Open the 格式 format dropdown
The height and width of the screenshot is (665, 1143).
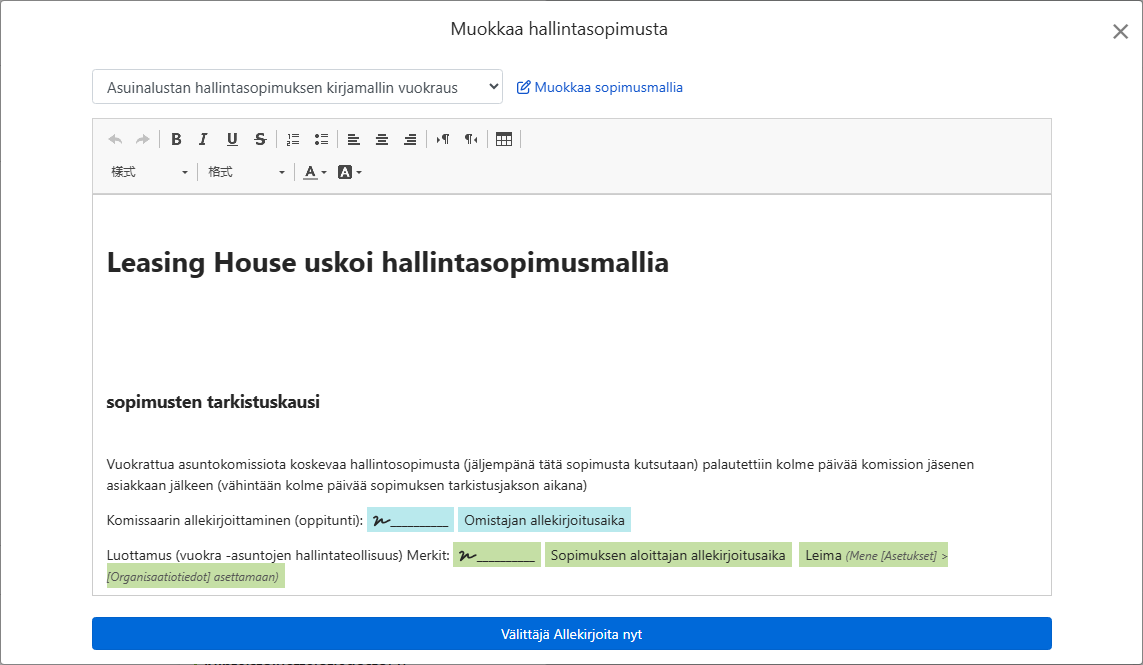click(x=246, y=172)
